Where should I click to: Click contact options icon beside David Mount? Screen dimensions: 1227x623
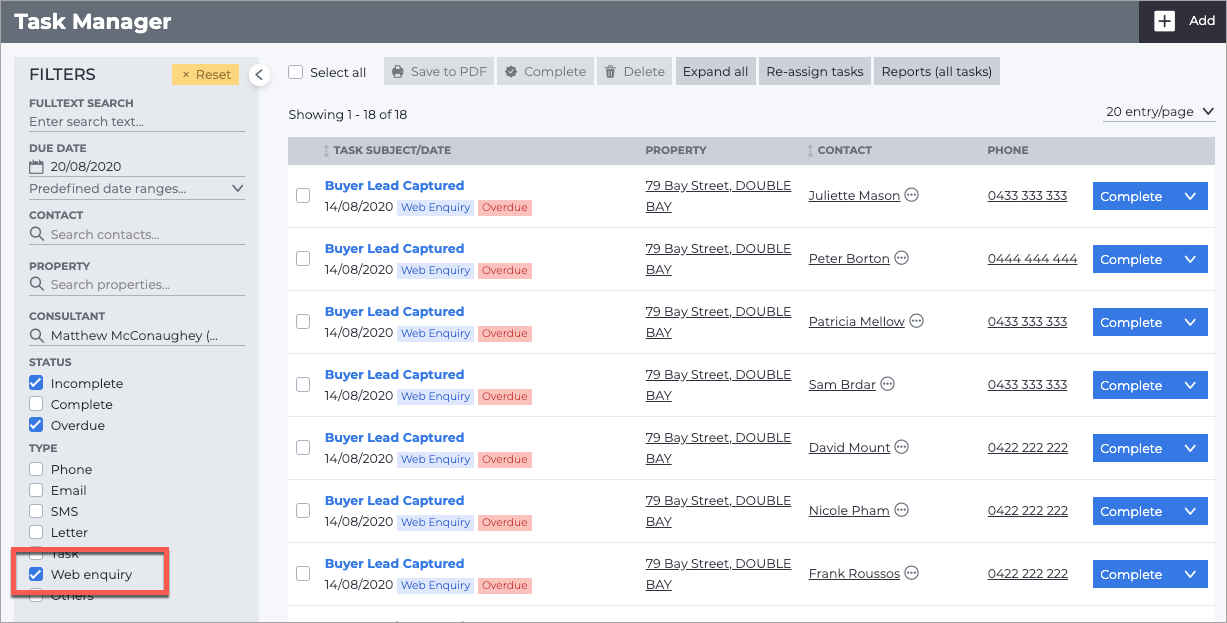pos(901,447)
